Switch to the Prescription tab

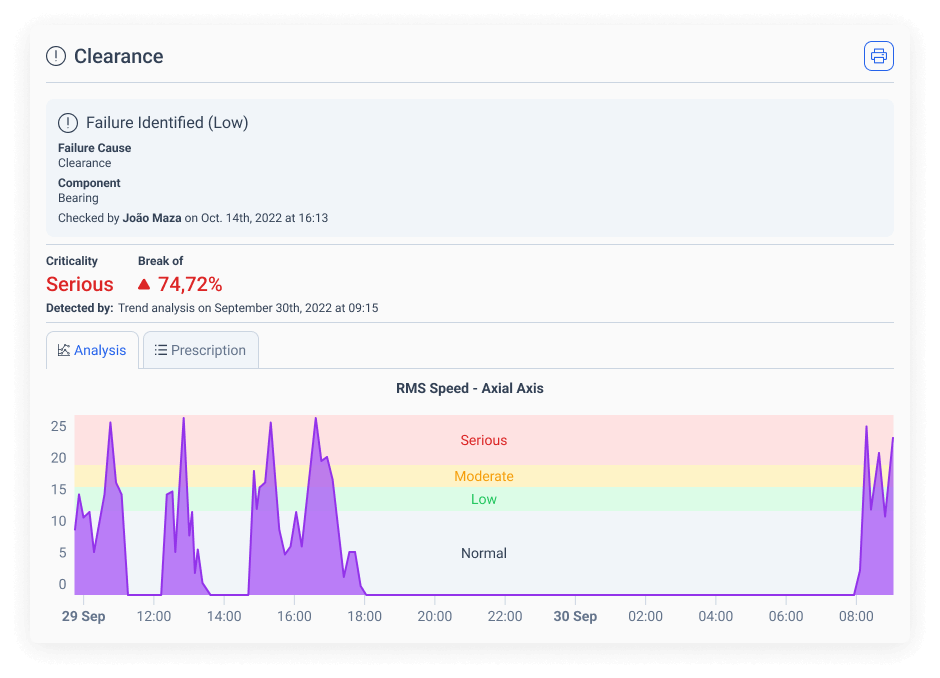(201, 350)
